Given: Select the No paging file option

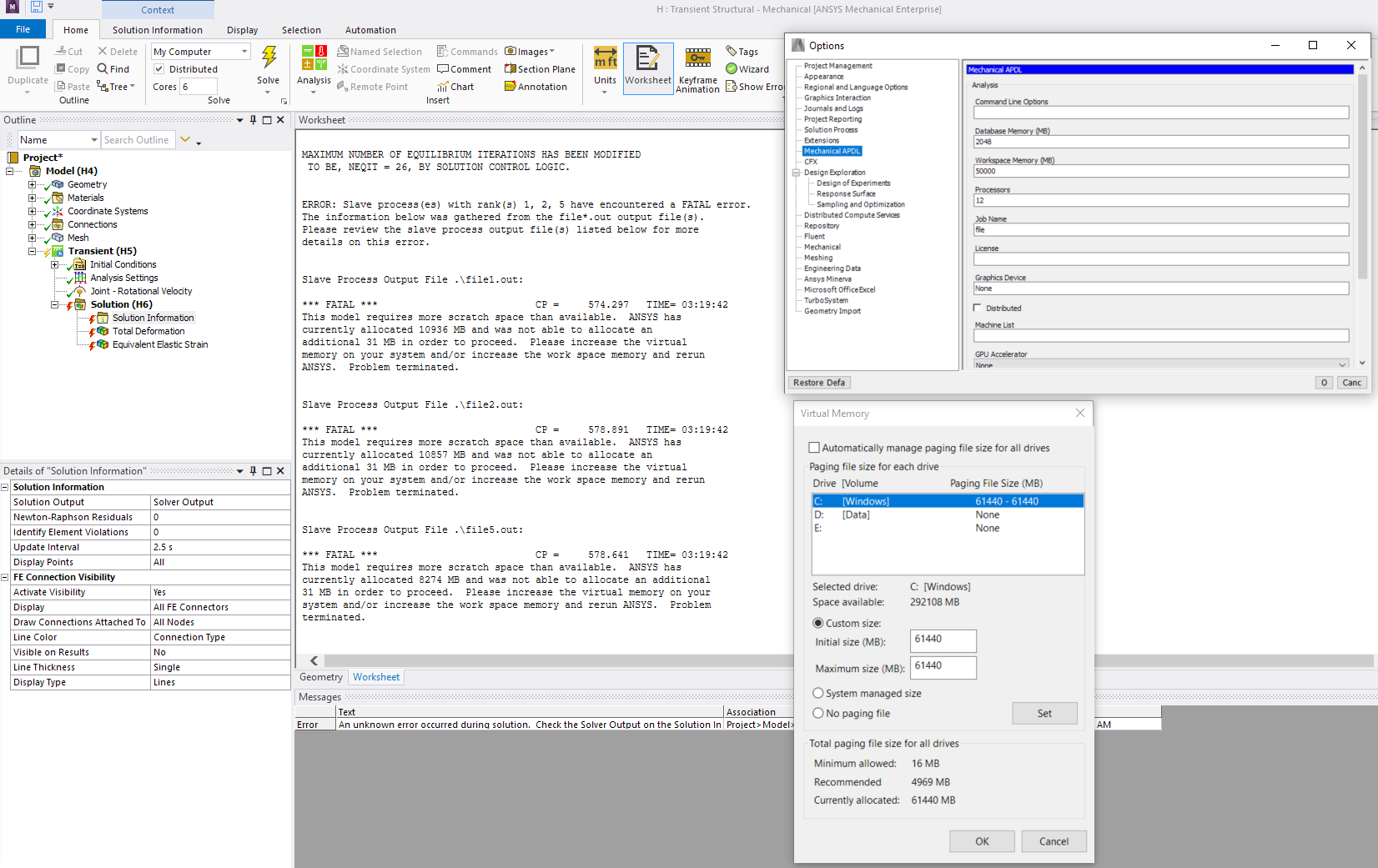Looking at the screenshot, I should point(818,713).
